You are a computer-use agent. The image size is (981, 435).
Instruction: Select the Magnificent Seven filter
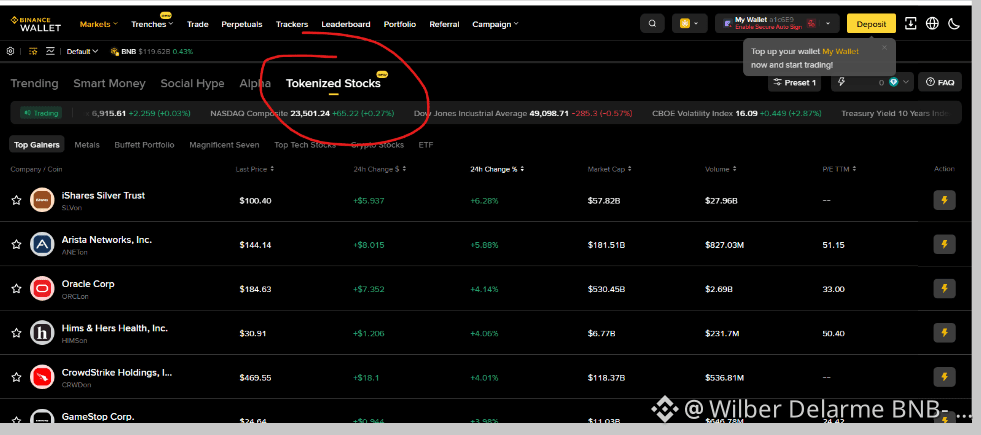(x=224, y=145)
